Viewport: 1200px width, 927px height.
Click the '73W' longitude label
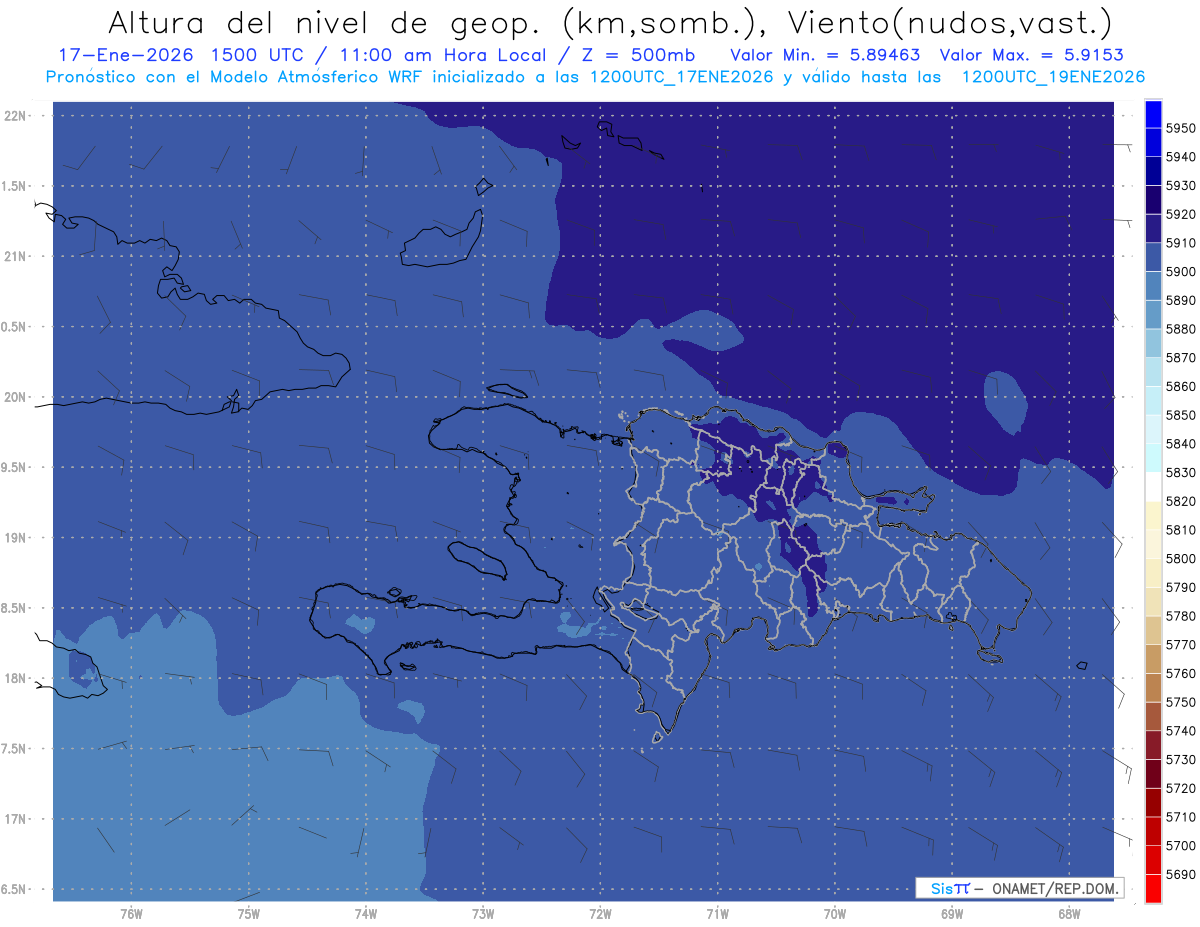[x=483, y=914]
